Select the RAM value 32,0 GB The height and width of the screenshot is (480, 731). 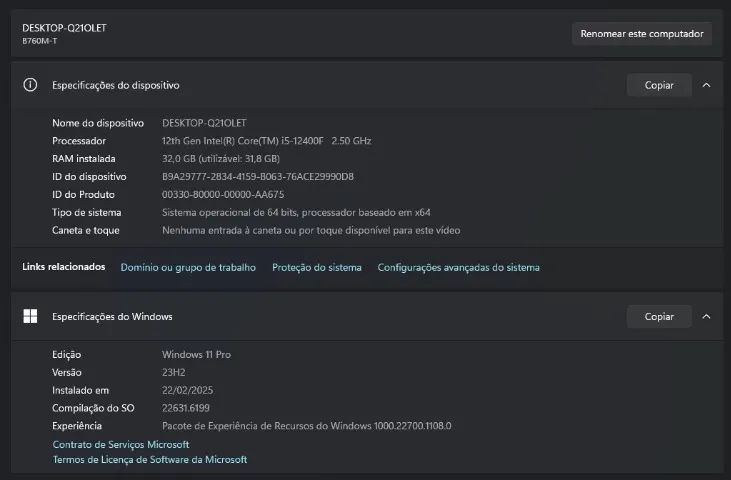[221, 159]
